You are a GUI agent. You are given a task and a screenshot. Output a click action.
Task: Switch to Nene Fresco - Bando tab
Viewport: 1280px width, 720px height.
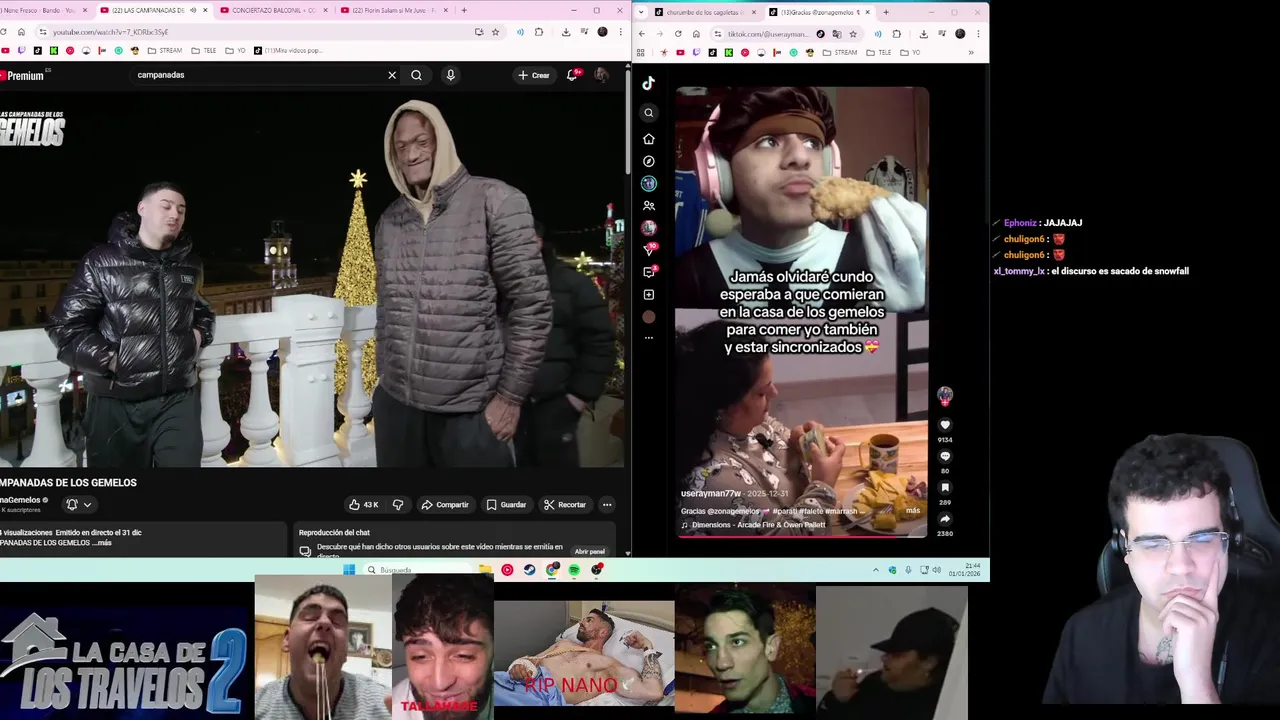42,10
